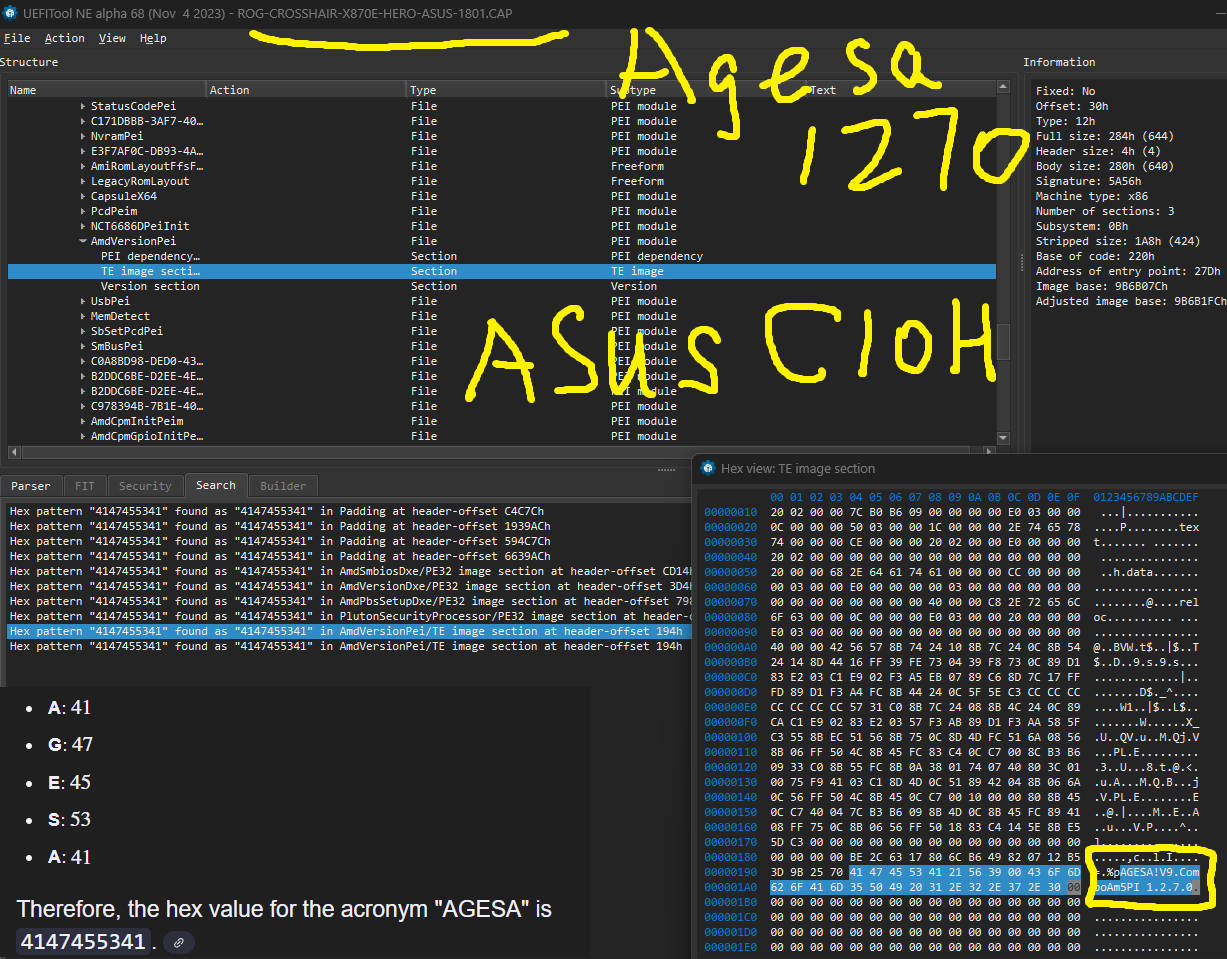Switch to the Parser tab
Screen dimensions: 1227x959
pos(30,486)
